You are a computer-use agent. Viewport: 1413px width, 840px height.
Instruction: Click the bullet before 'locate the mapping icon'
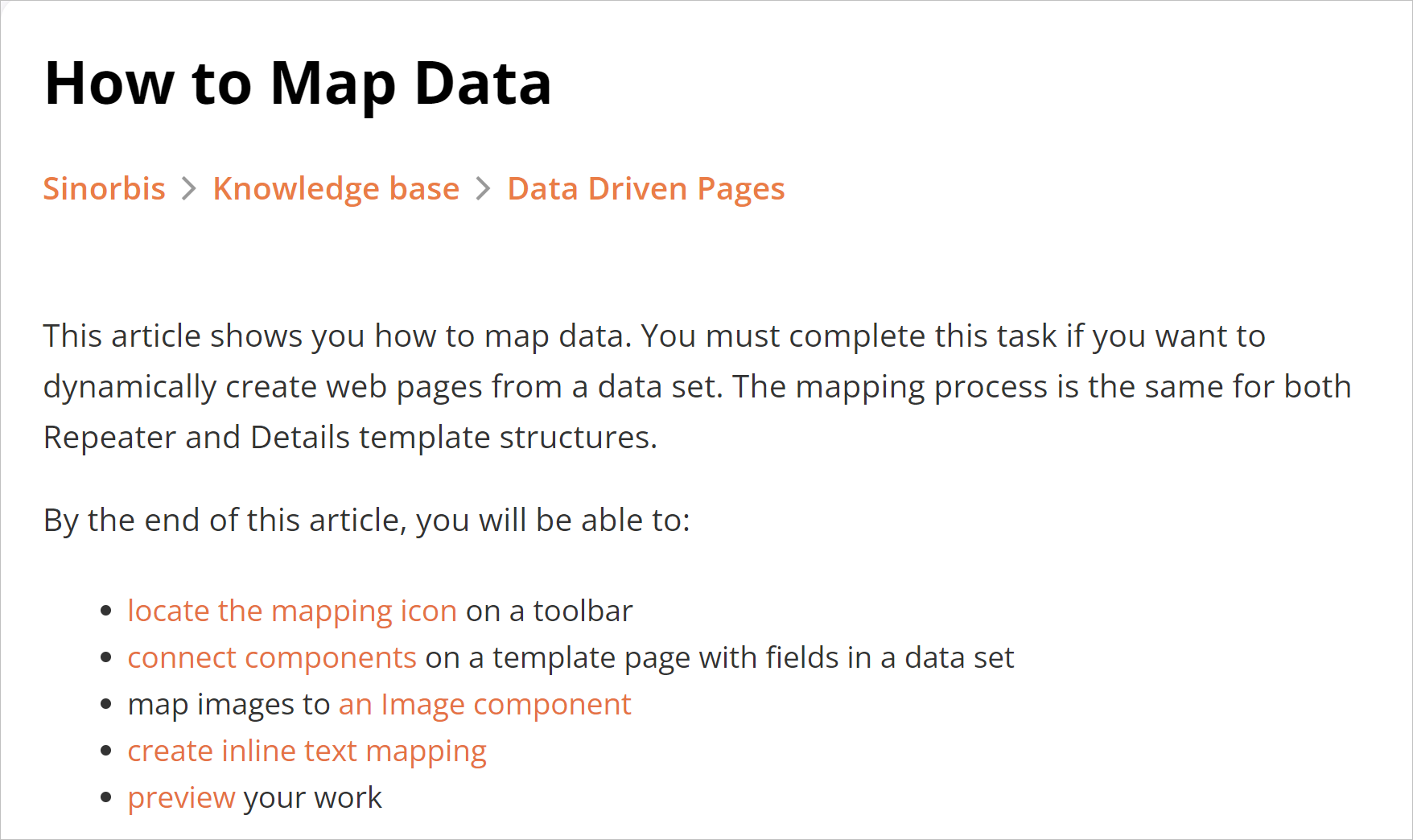coord(105,611)
